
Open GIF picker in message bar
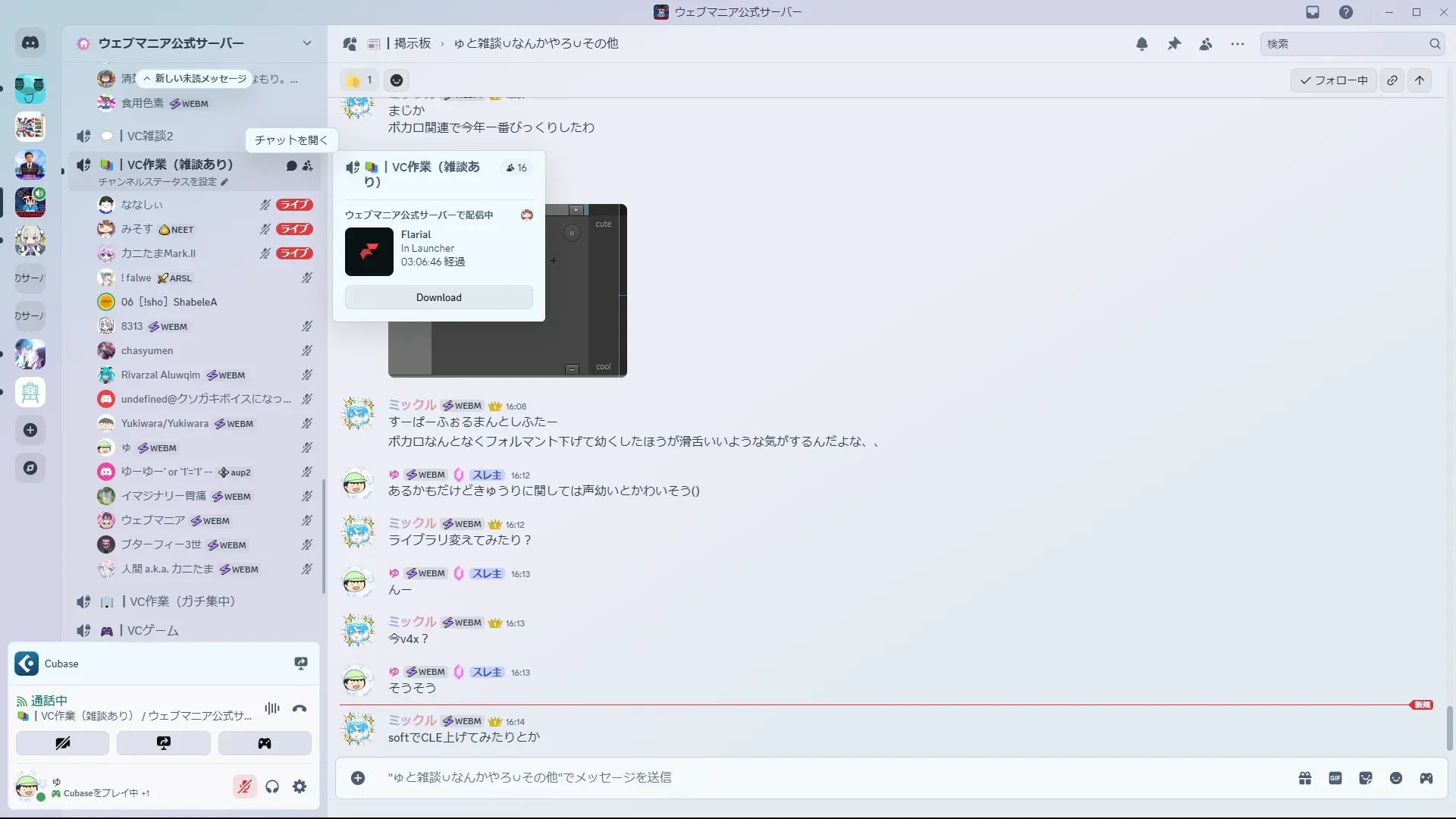1335,778
